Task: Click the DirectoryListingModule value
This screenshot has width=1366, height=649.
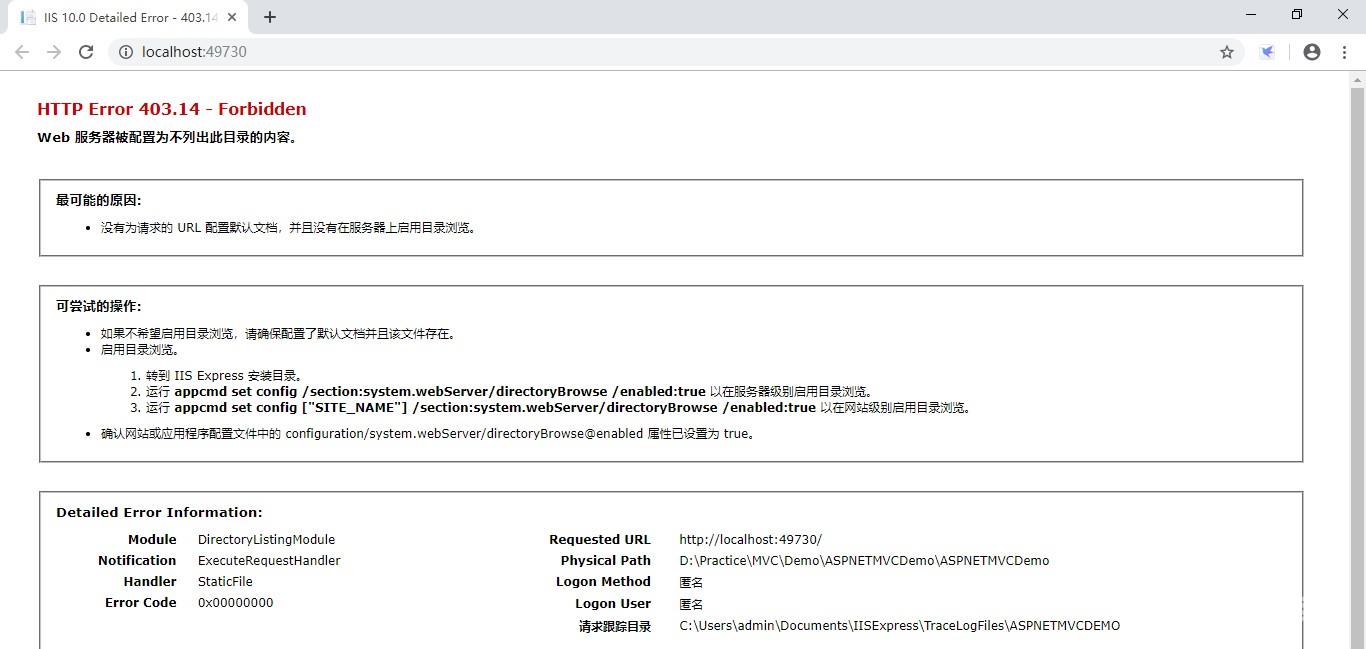Action: [266, 539]
